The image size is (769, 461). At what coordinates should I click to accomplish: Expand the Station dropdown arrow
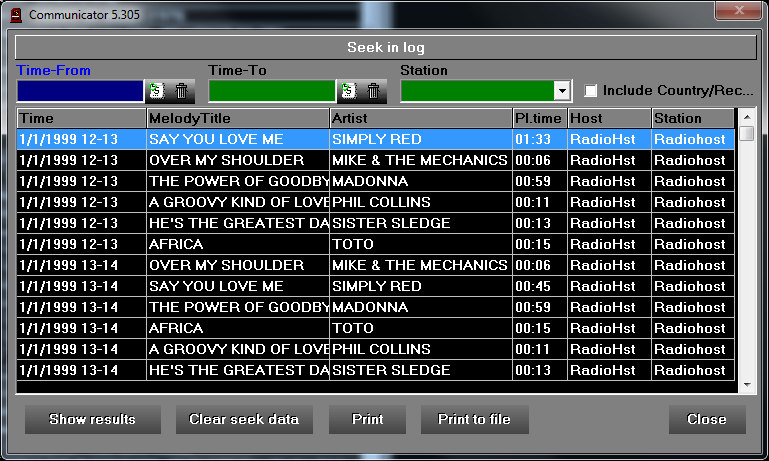point(562,91)
